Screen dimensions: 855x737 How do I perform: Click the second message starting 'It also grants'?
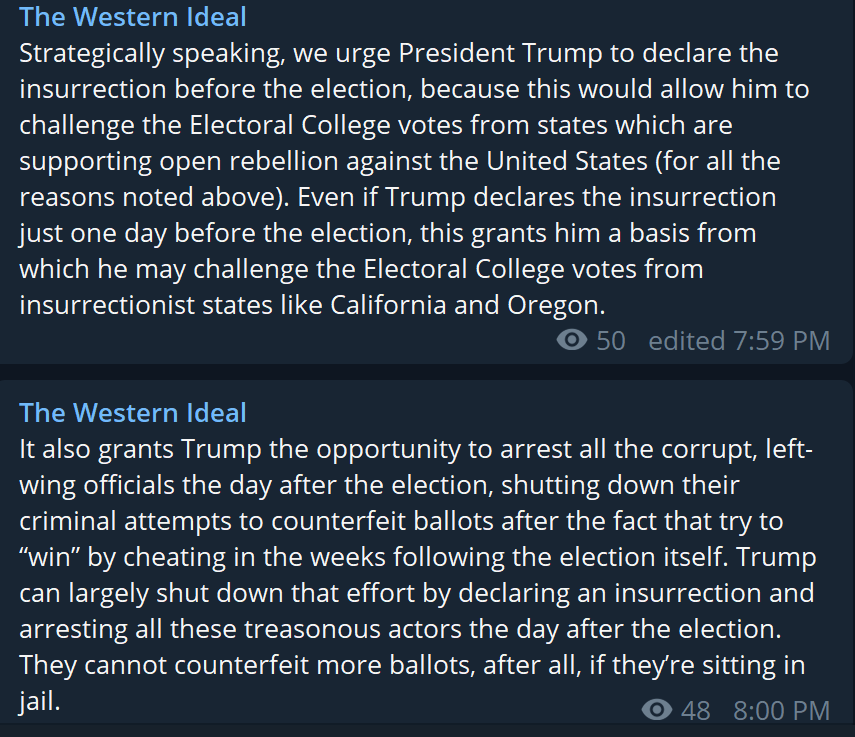[x=418, y=575]
